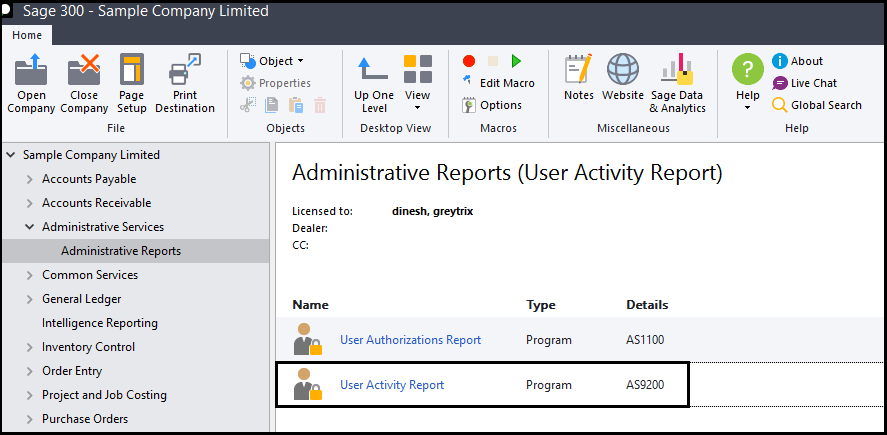Screen dimensions: 887x435
Task: Expand General Ledger
Action: pos(30,299)
